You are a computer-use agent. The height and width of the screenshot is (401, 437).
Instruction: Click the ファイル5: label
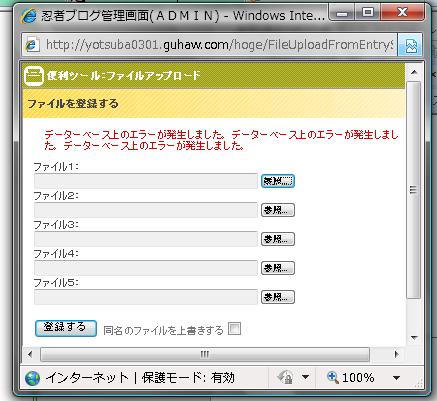pyautogui.click(x=56, y=283)
